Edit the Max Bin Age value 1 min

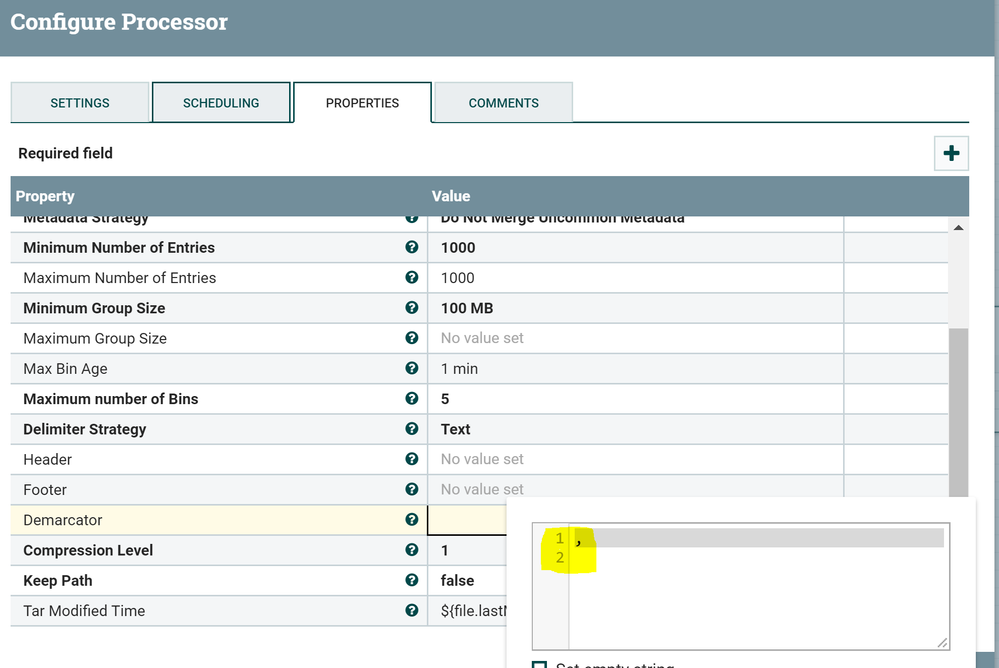click(635, 368)
